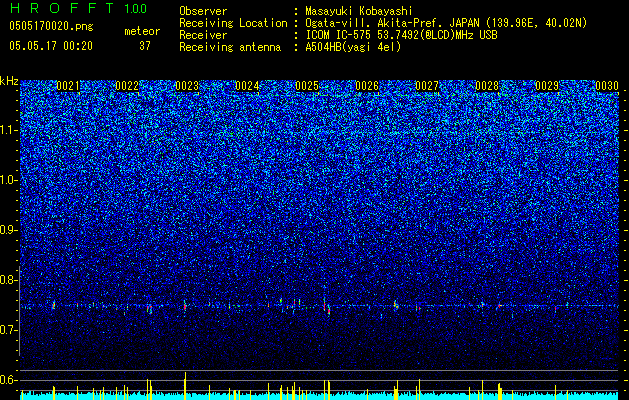Screen dimensions: 629x400
Task: Click the Observer label
Action: point(203,11)
